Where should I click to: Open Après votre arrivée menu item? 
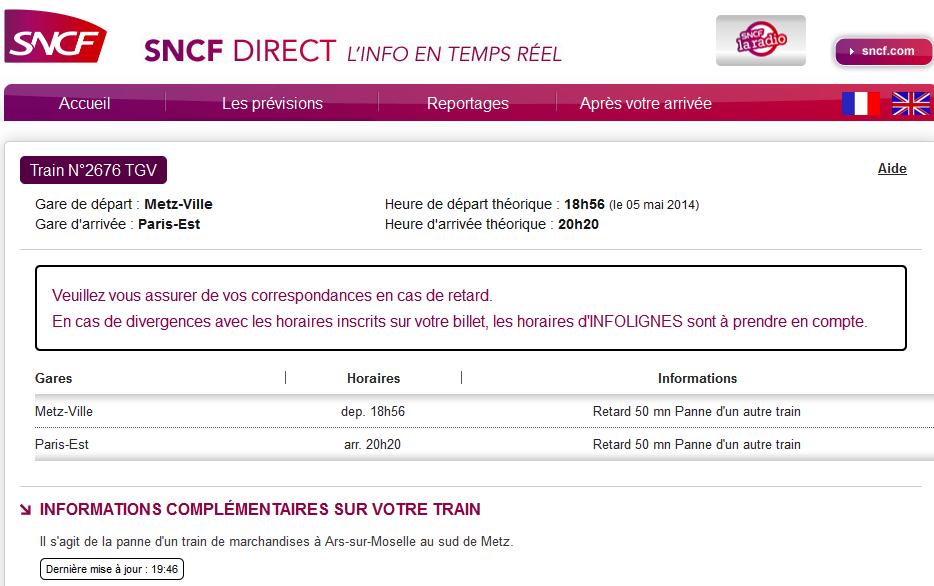[x=646, y=103]
